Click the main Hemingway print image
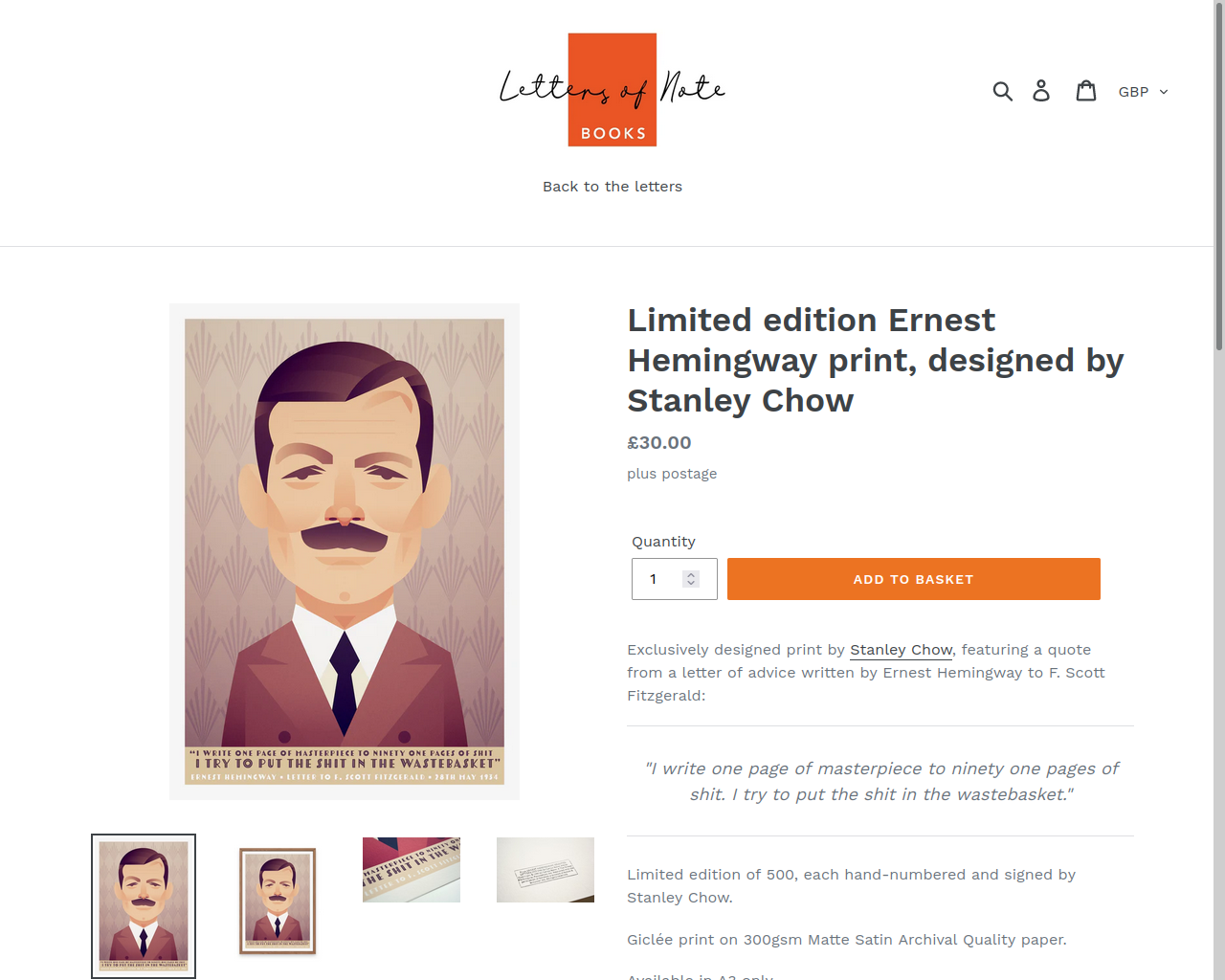The height and width of the screenshot is (980, 1225). pos(345,551)
